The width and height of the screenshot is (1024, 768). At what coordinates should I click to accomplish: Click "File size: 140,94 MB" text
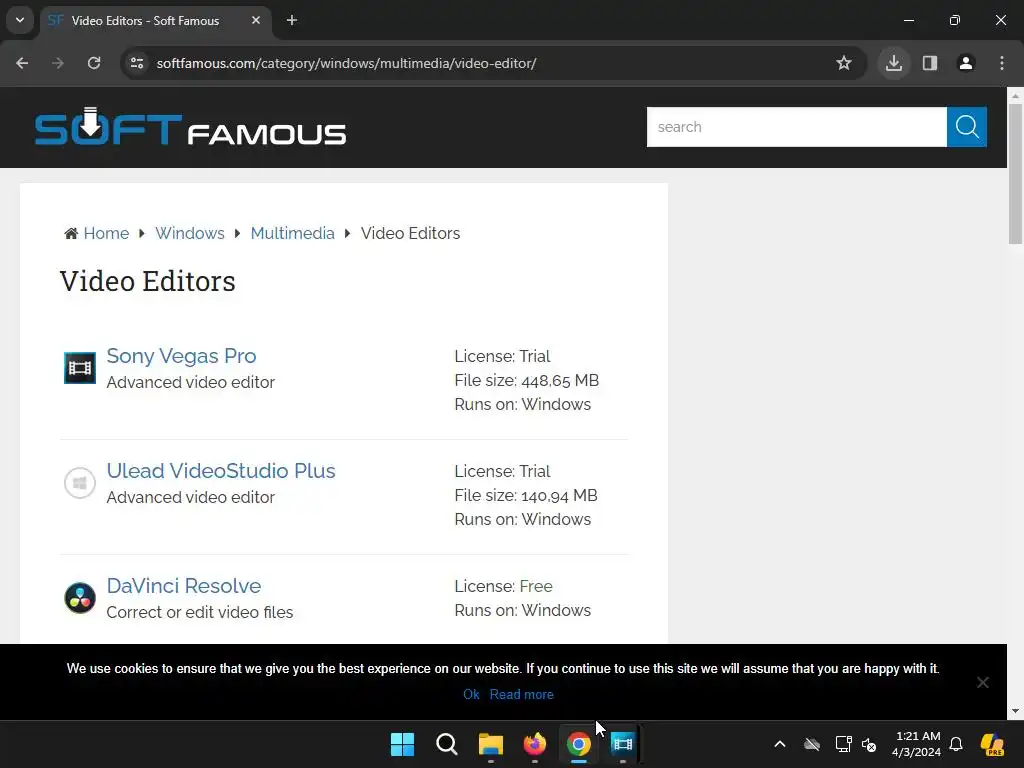coord(526,495)
